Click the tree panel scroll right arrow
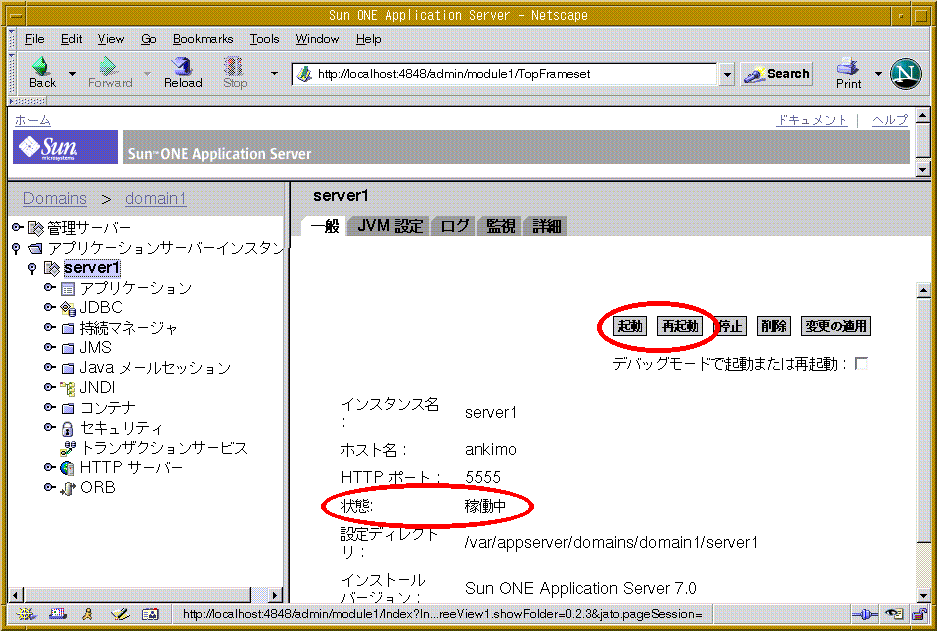Screen dimensions: 937x631 [x=275, y=595]
